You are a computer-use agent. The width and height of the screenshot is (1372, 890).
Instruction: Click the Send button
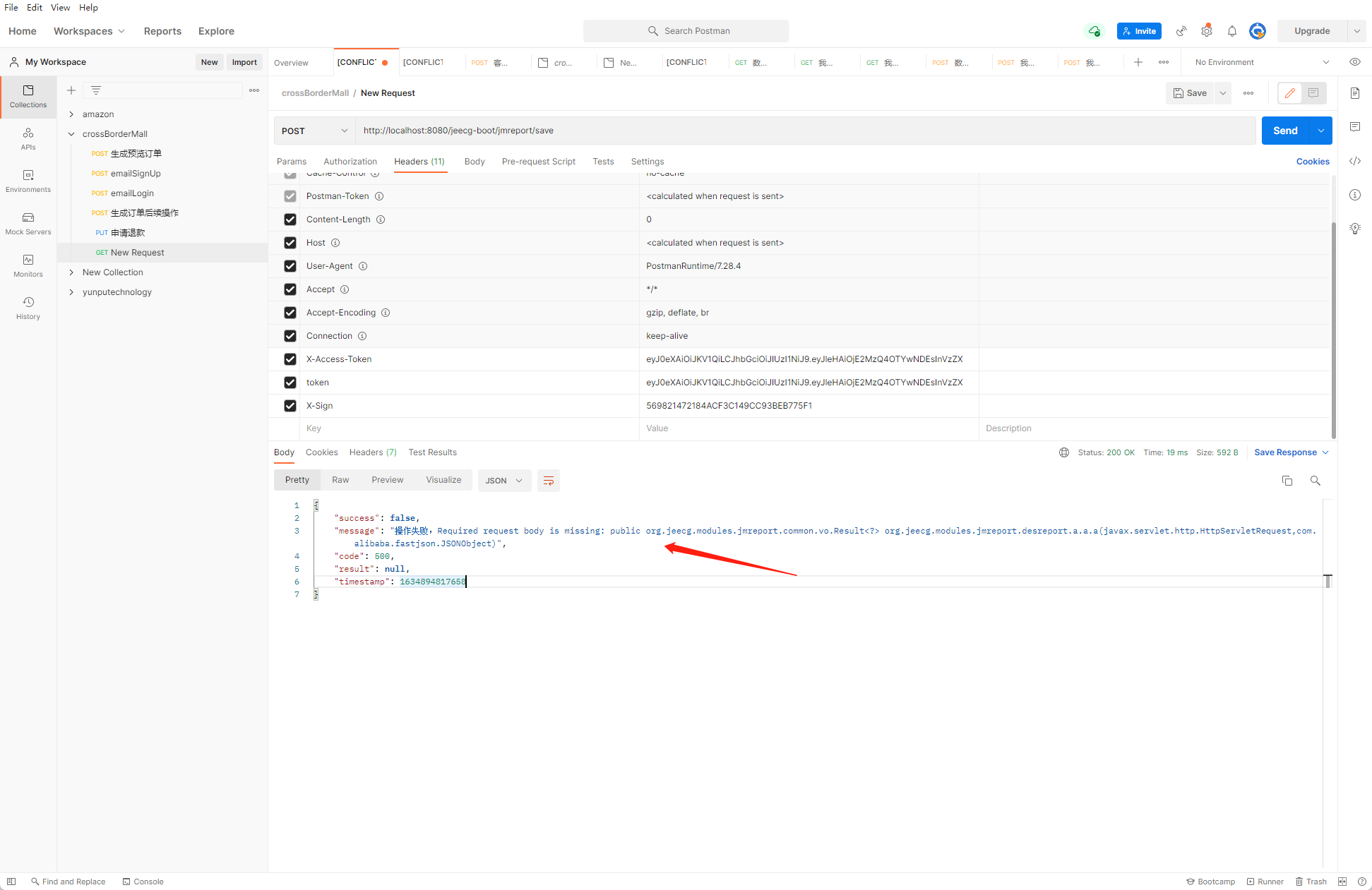(1285, 131)
